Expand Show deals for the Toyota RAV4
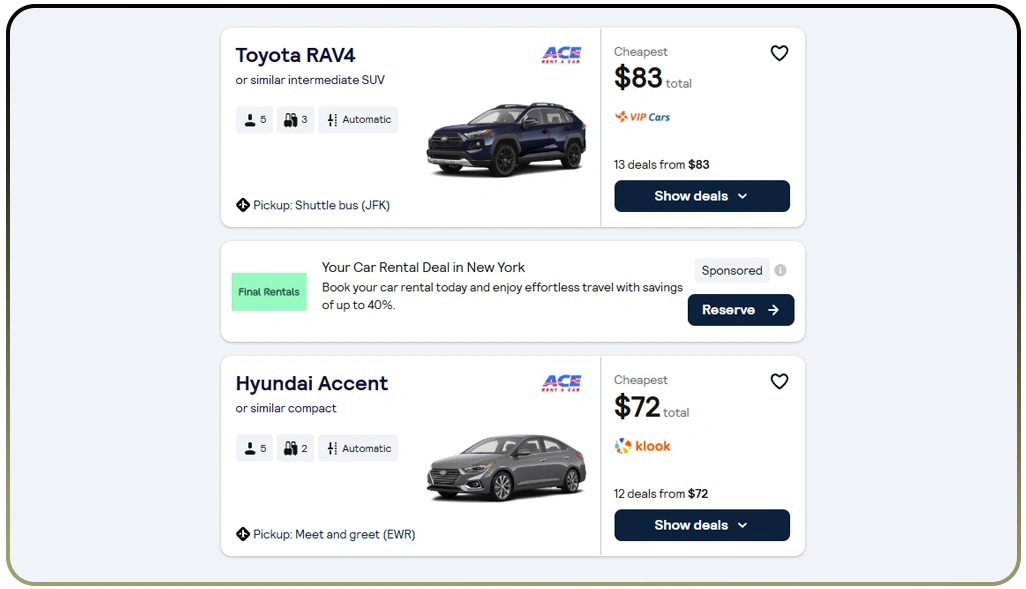1026x589 pixels. (701, 196)
